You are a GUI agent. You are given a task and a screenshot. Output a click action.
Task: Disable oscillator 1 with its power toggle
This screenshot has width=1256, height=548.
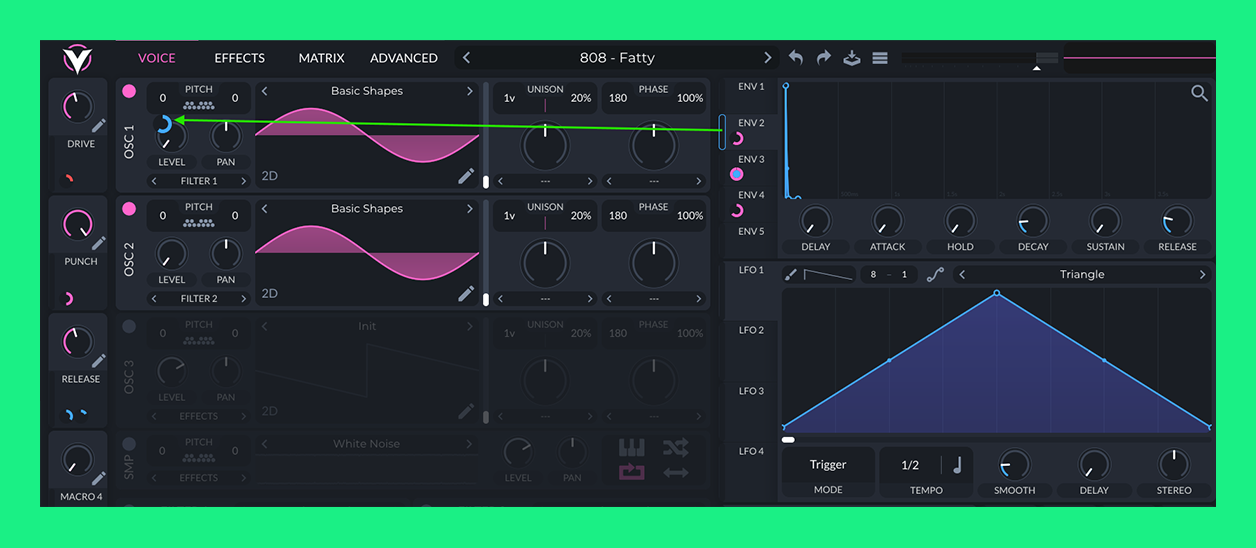(x=129, y=91)
